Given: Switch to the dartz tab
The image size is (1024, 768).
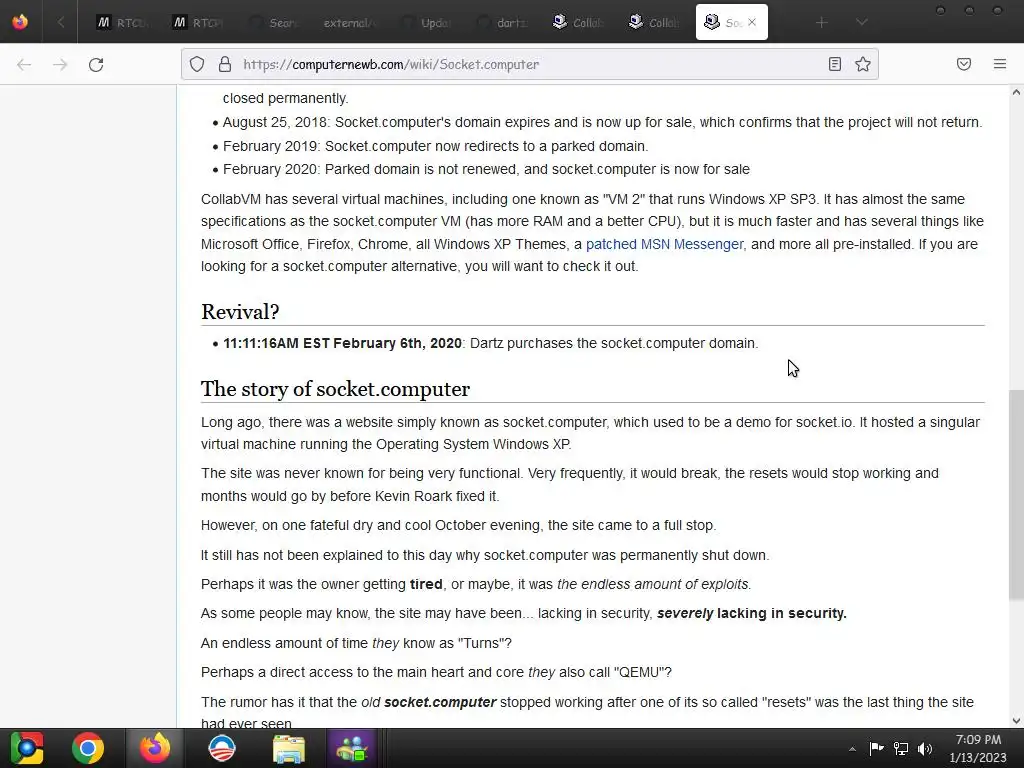Looking at the screenshot, I should [501, 22].
